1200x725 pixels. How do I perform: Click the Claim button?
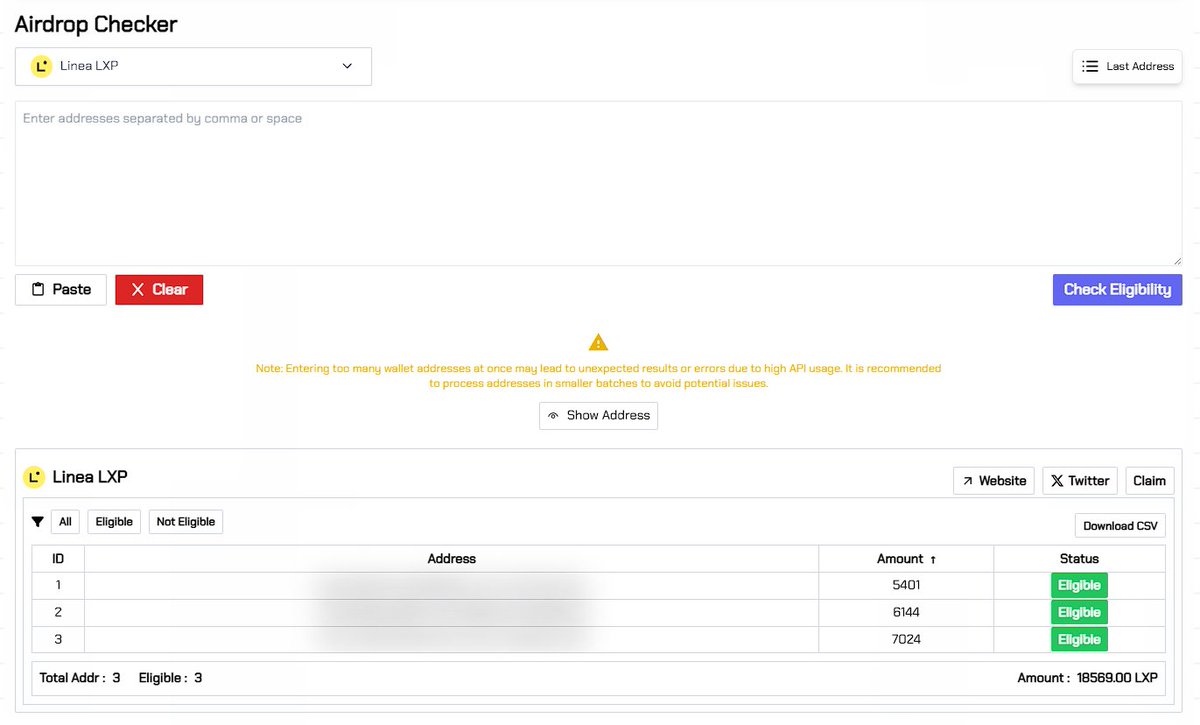pyautogui.click(x=1149, y=481)
